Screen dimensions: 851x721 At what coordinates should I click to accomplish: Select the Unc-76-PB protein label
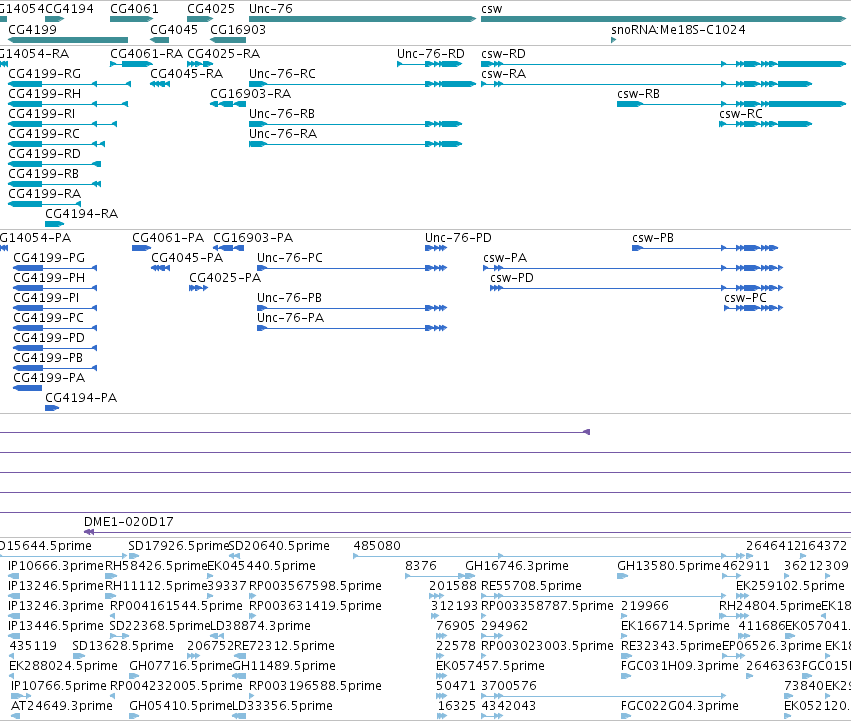pyautogui.click(x=289, y=298)
